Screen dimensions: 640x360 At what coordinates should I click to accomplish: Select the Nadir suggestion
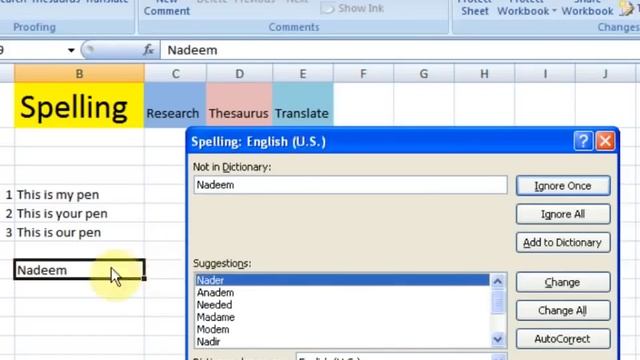pos(342,342)
